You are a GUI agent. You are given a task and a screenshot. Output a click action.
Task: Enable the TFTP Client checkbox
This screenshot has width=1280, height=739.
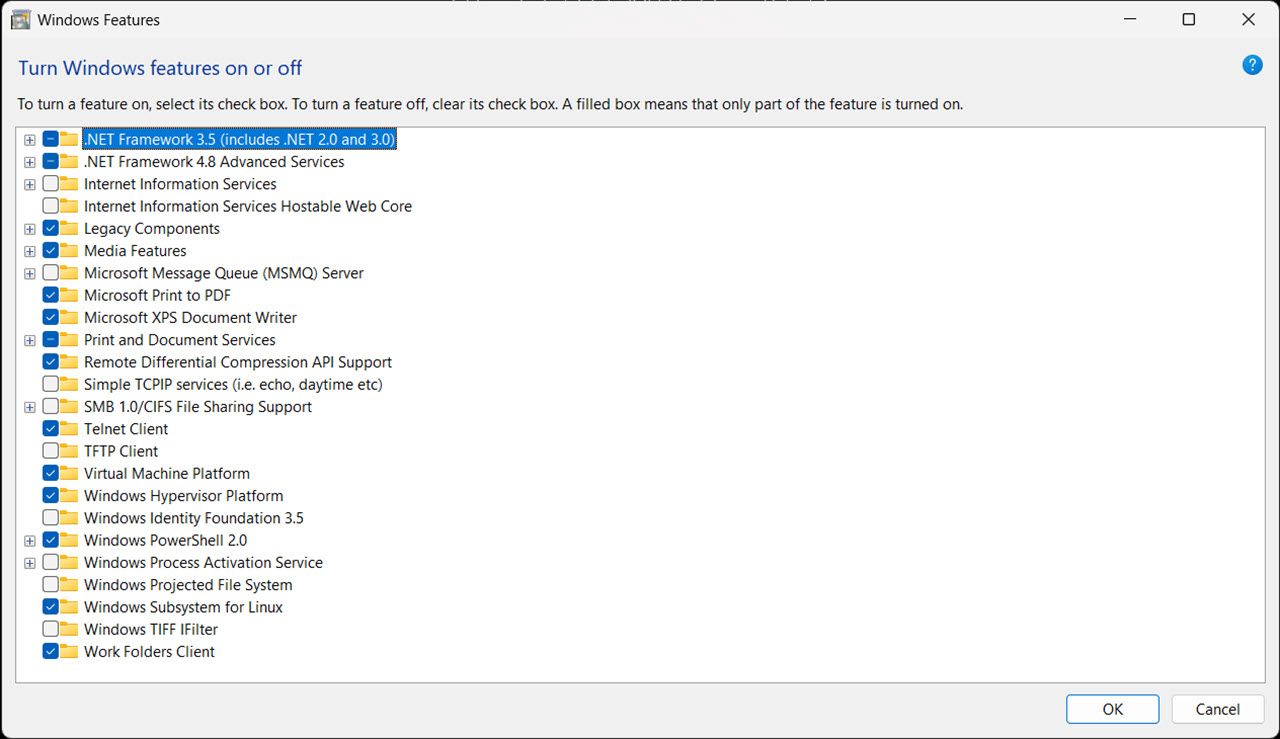pos(48,451)
